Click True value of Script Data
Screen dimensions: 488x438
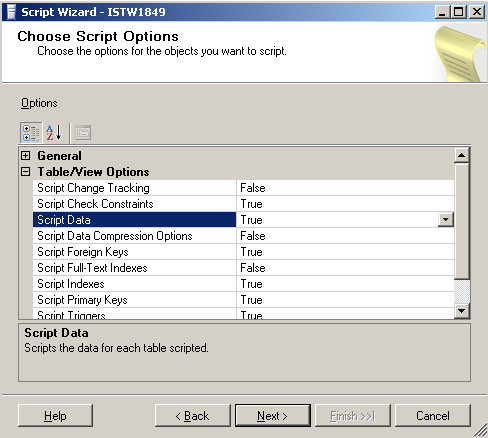pyautogui.click(x=337, y=220)
